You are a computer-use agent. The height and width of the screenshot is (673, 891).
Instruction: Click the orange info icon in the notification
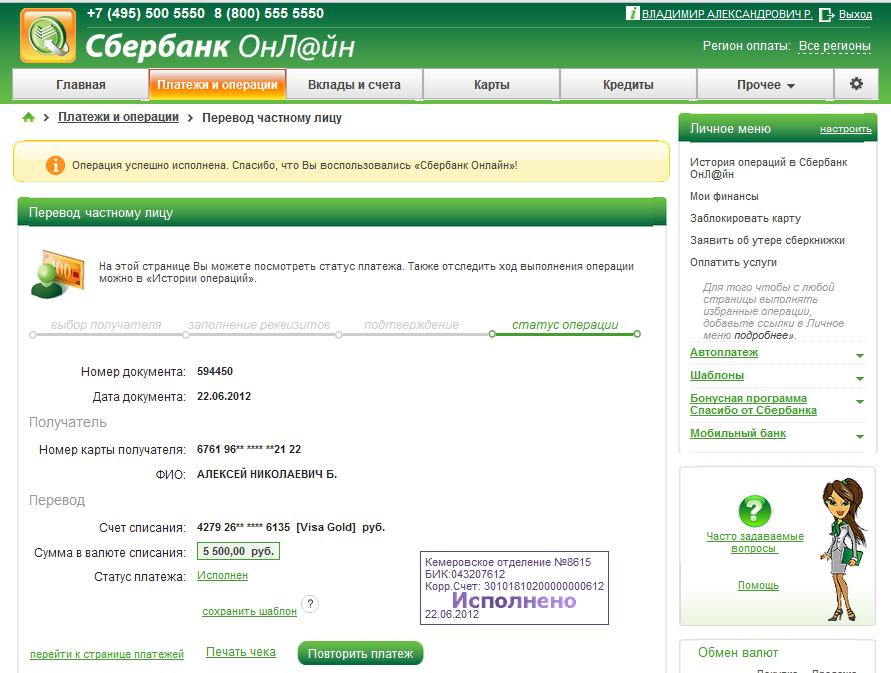(55, 165)
